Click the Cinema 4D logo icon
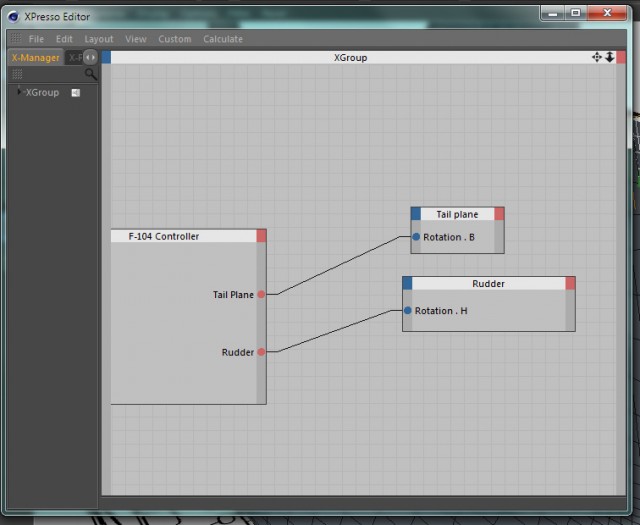 [x=13, y=16]
